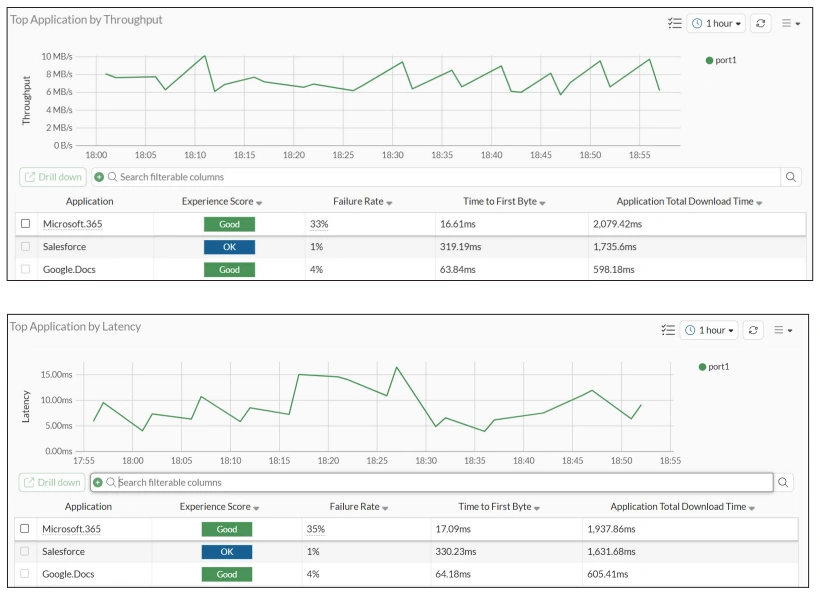Check Microsoft.365 row in Throughput table
This screenshot has width=819, height=595.
[x=26, y=224]
